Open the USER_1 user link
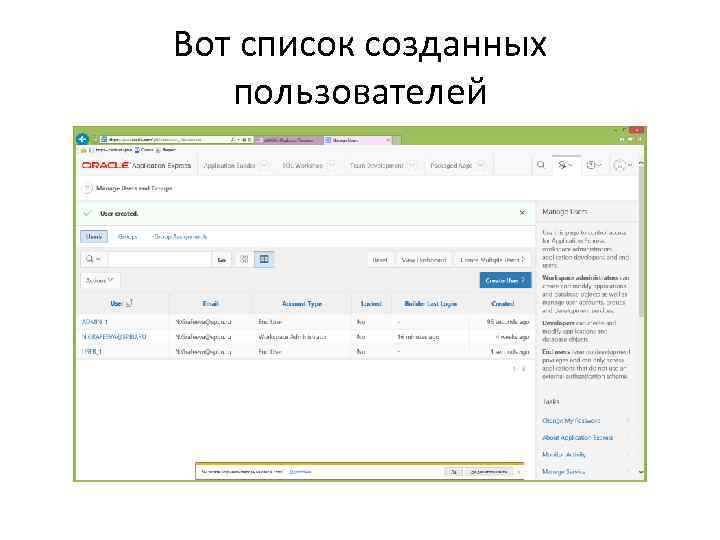The image size is (720, 540). 92,351
